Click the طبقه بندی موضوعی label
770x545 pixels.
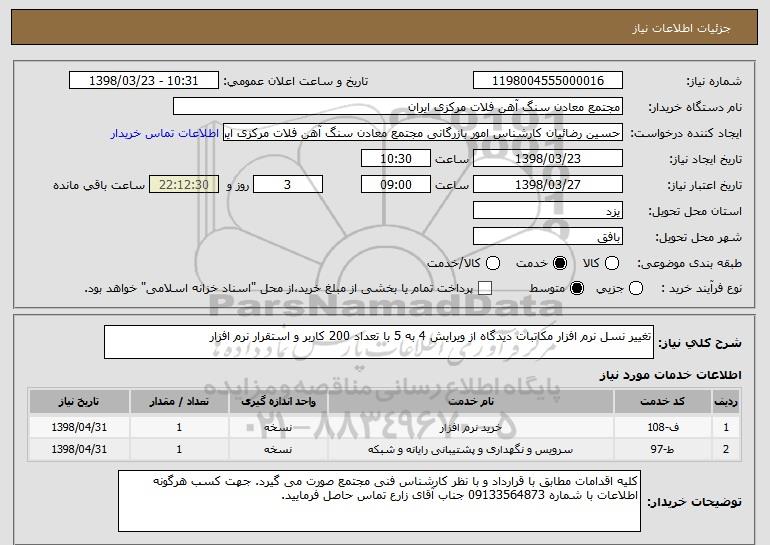689,264
